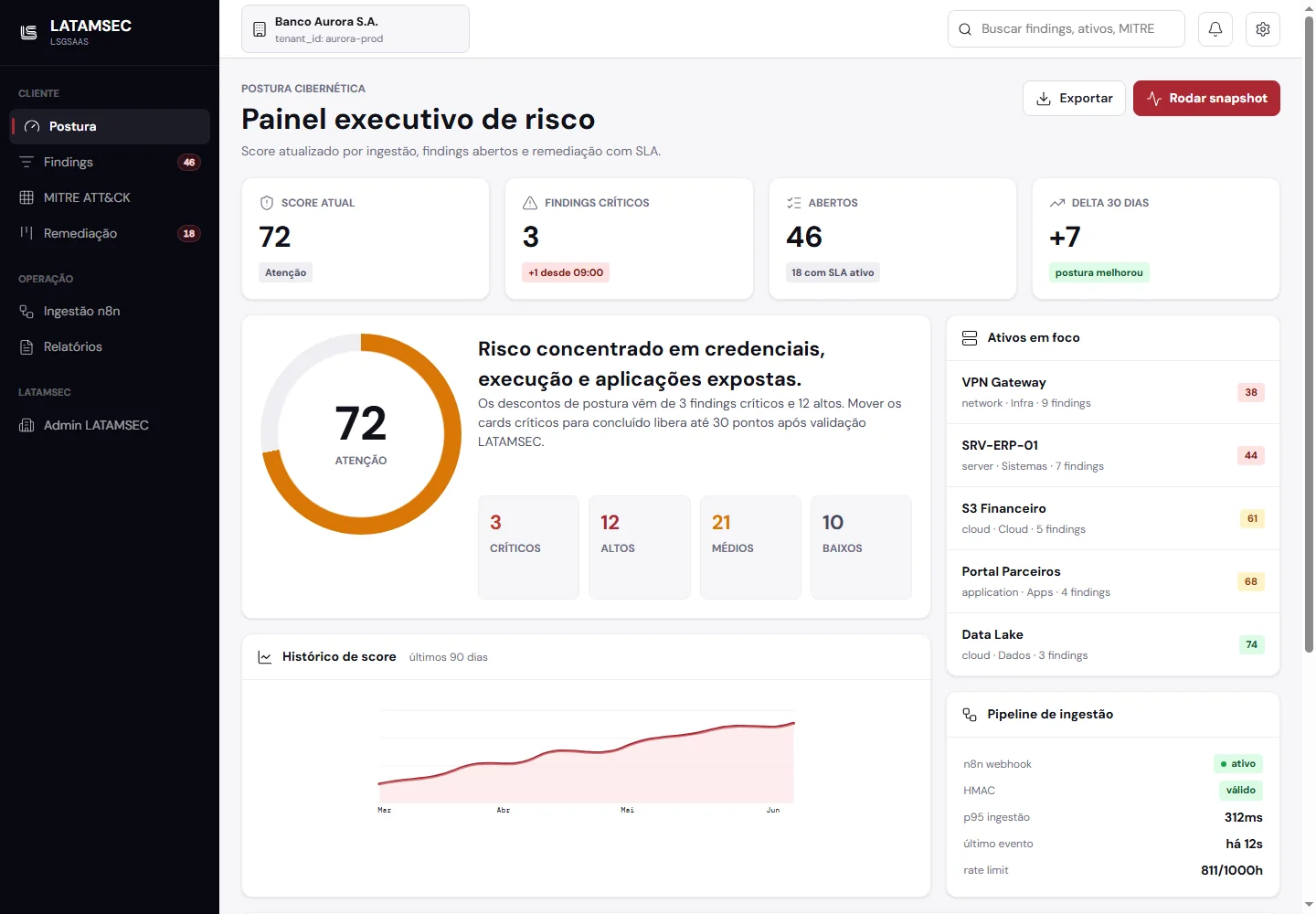
Task: Click the red score badge 38
Action: (1251, 392)
